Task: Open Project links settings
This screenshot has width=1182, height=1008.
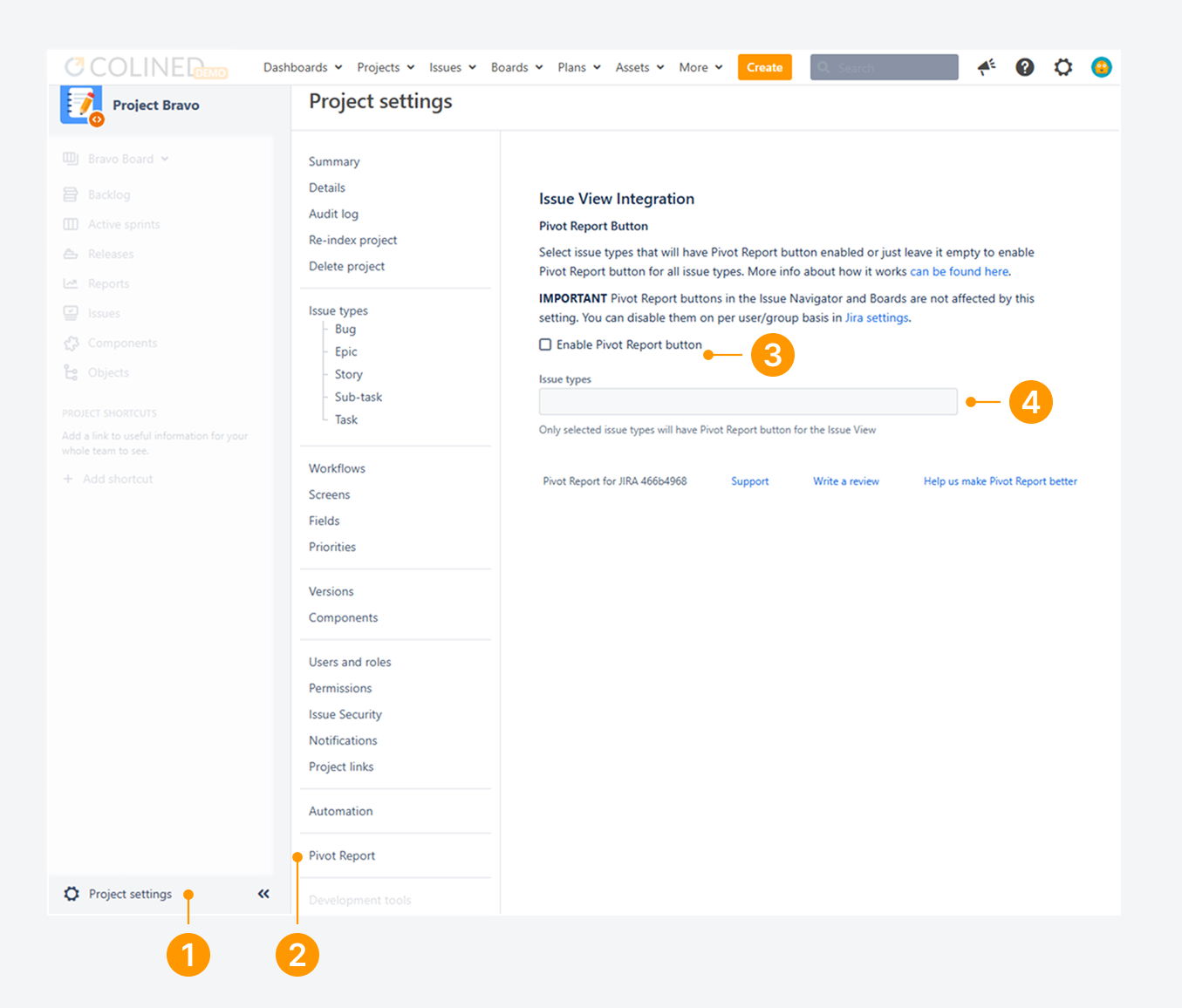Action: (341, 766)
